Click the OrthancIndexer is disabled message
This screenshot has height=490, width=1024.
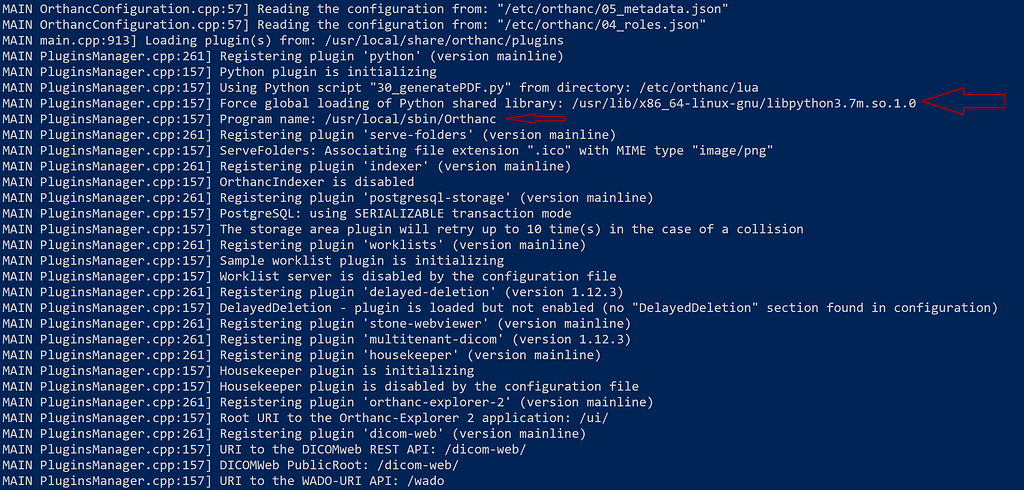pyautogui.click(x=317, y=182)
